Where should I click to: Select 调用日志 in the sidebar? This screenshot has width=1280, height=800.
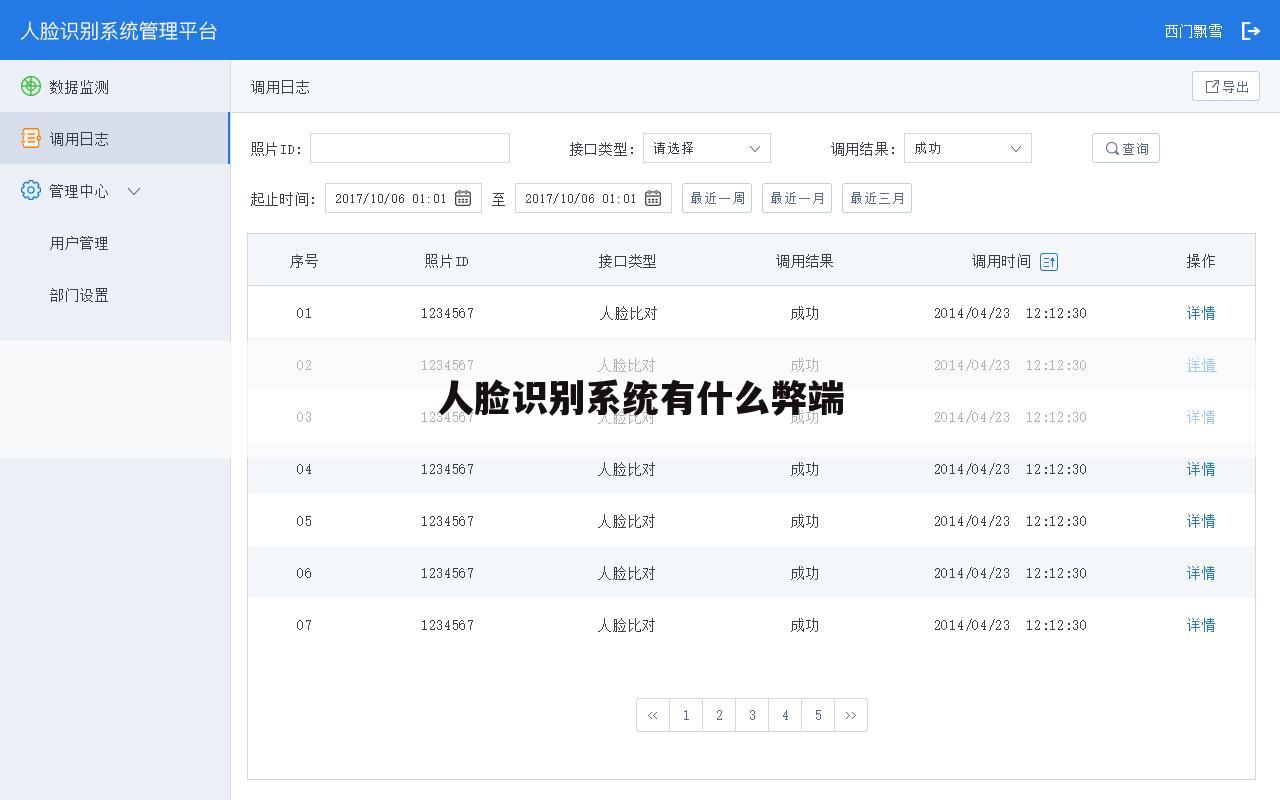pyautogui.click(x=115, y=138)
